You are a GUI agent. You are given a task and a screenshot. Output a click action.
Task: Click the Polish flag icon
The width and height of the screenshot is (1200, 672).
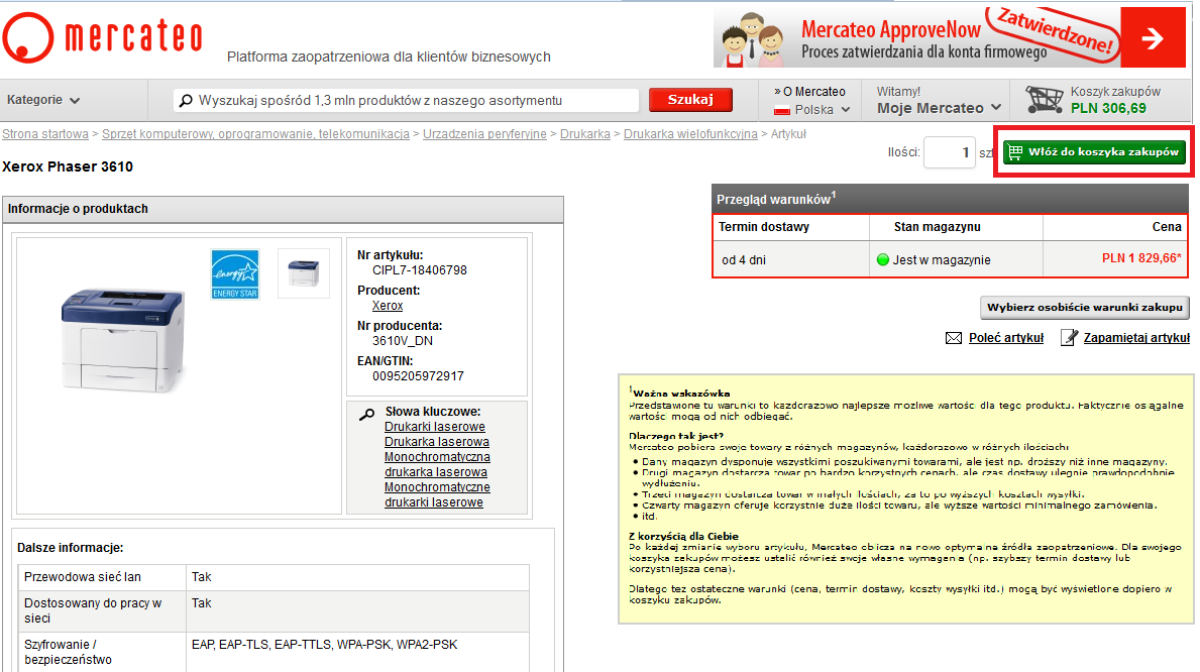[x=783, y=110]
